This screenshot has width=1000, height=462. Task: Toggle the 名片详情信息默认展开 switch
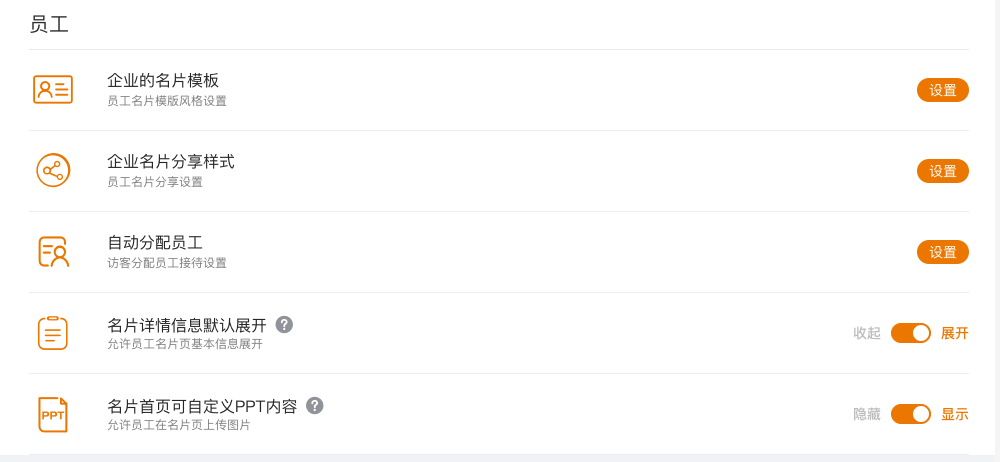point(910,333)
